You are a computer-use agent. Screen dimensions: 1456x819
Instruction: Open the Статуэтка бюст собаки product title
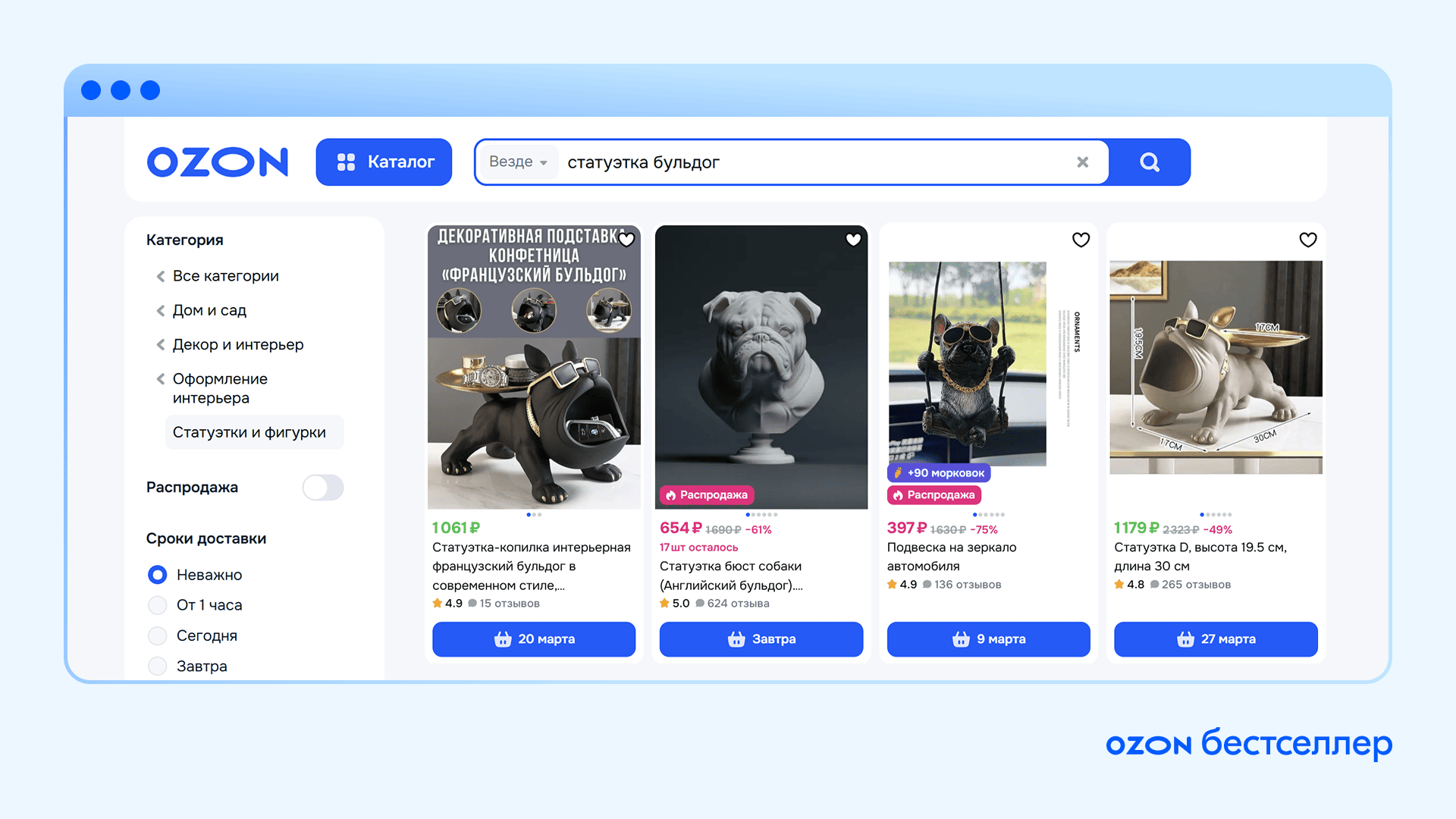pyautogui.click(x=731, y=576)
